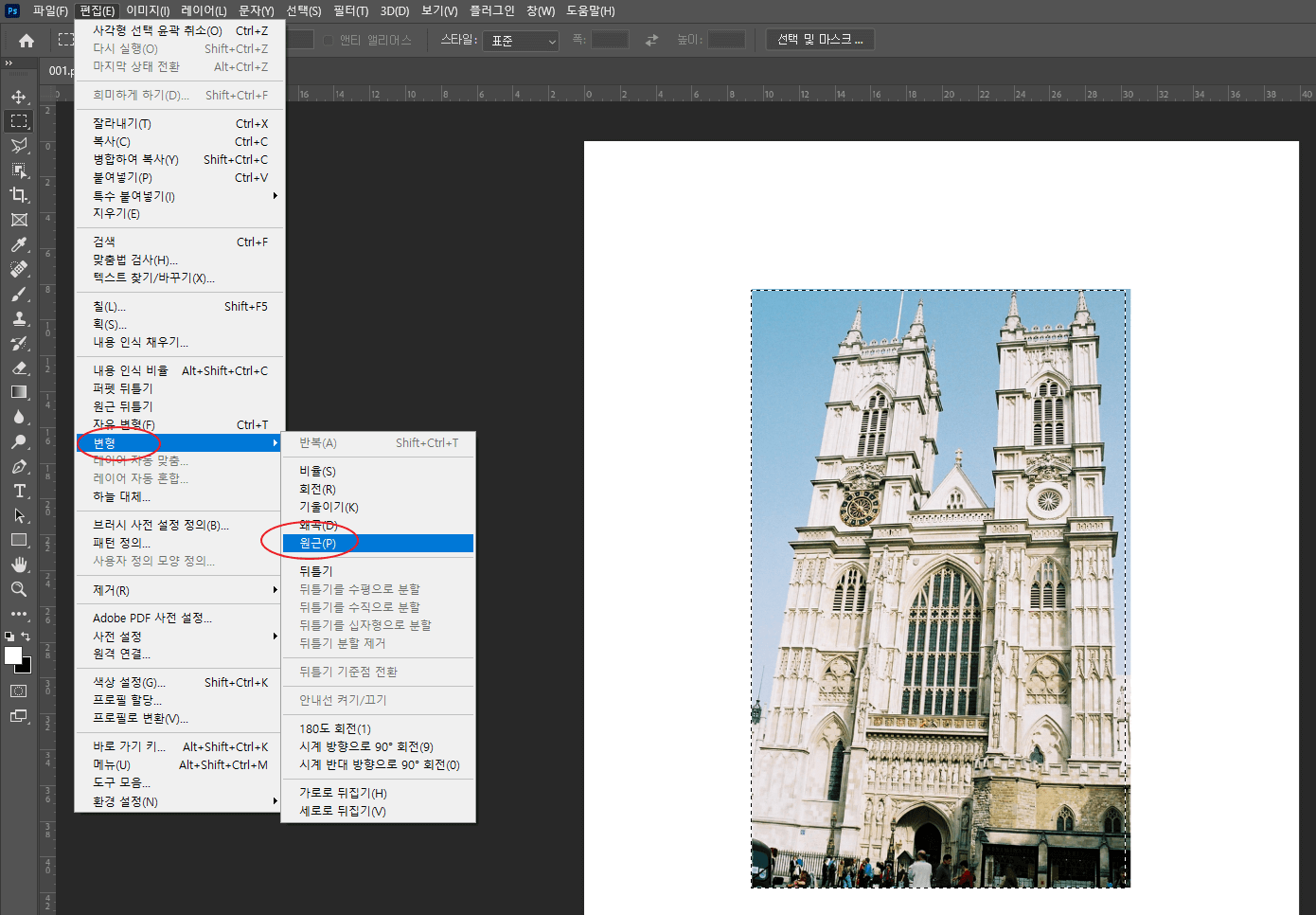This screenshot has height=915, width=1316.
Task: Select the Rectangle shape tool
Action: click(19, 540)
